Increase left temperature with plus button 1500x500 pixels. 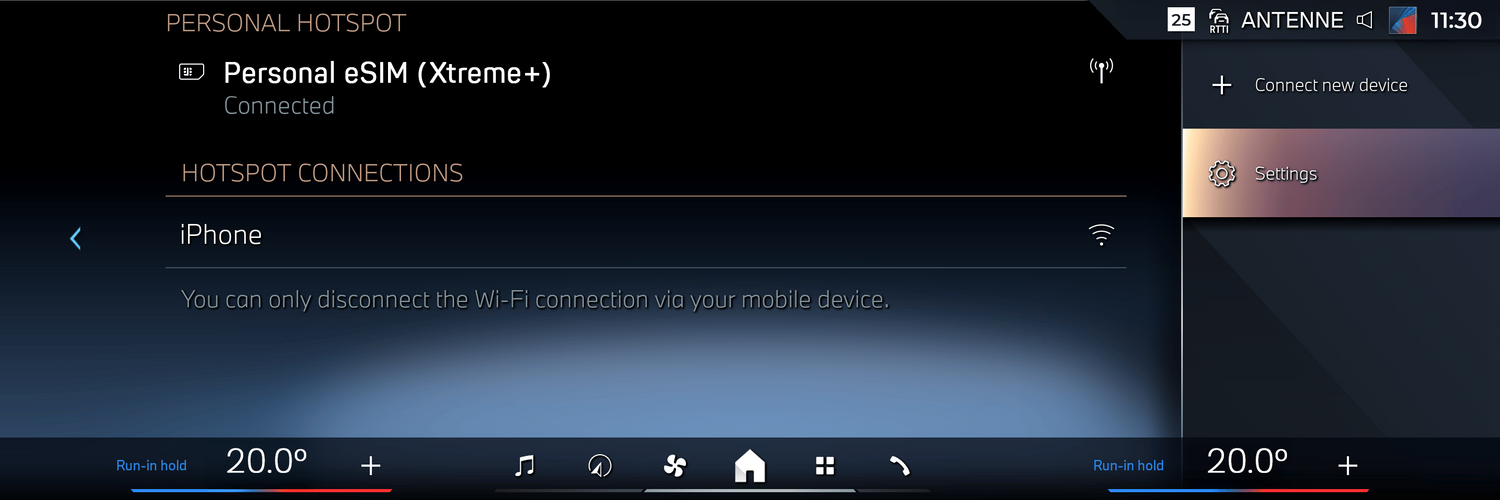[x=371, y=465]
